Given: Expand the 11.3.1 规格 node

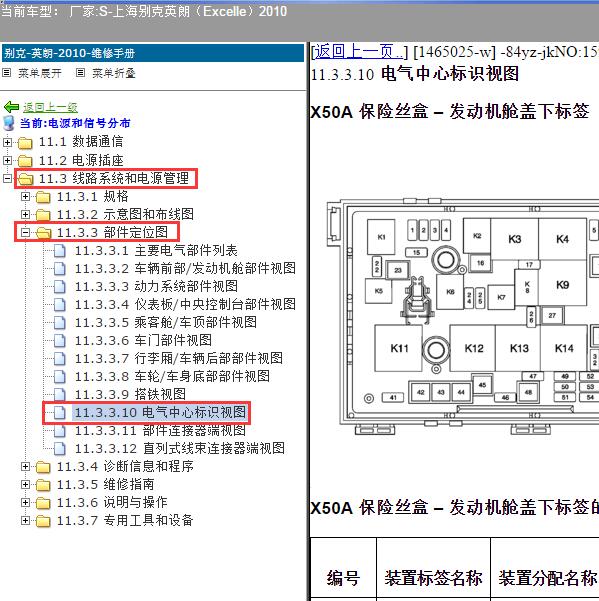Looking at the screenshot, I should pyautogui.click(x=25, y=196).
